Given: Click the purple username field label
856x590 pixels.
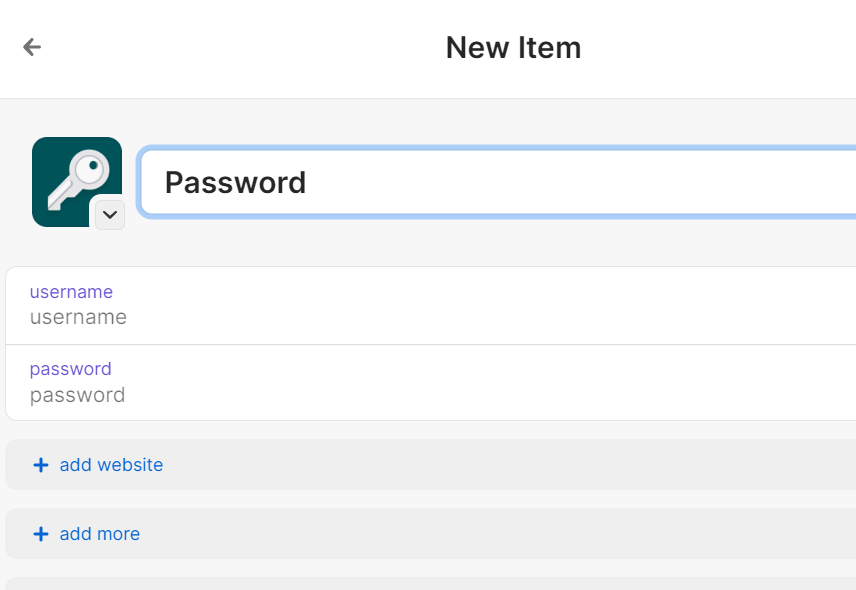Looking at the screenshot, I should [x=71, y=292].
